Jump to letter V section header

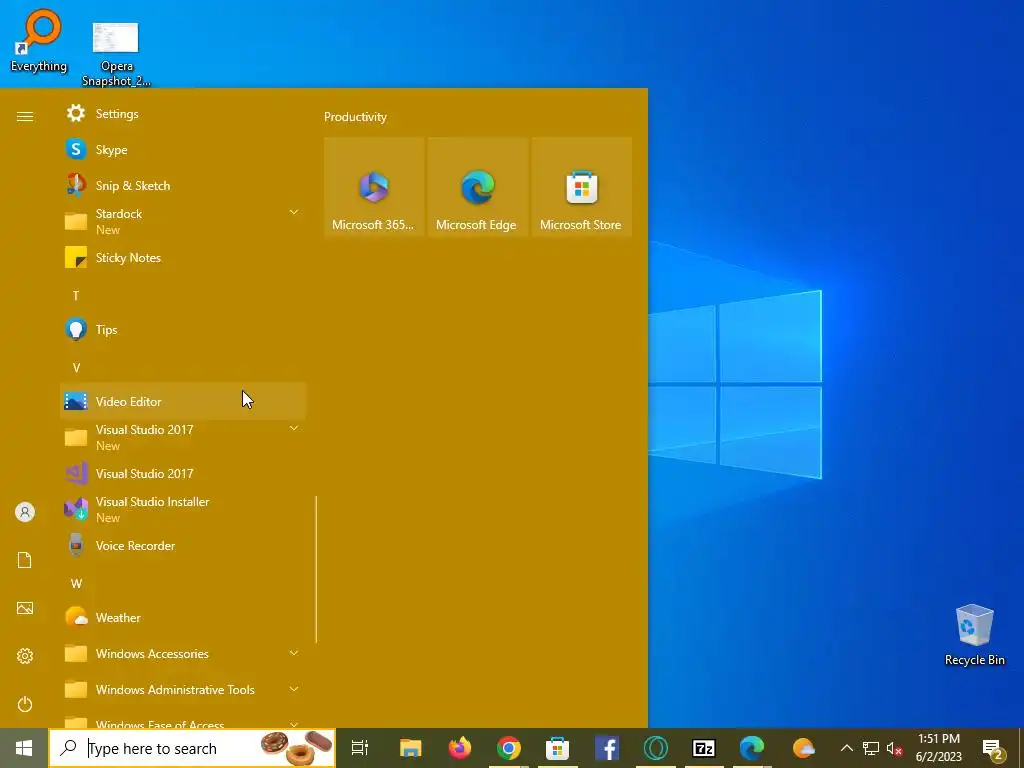coord(76,368)
